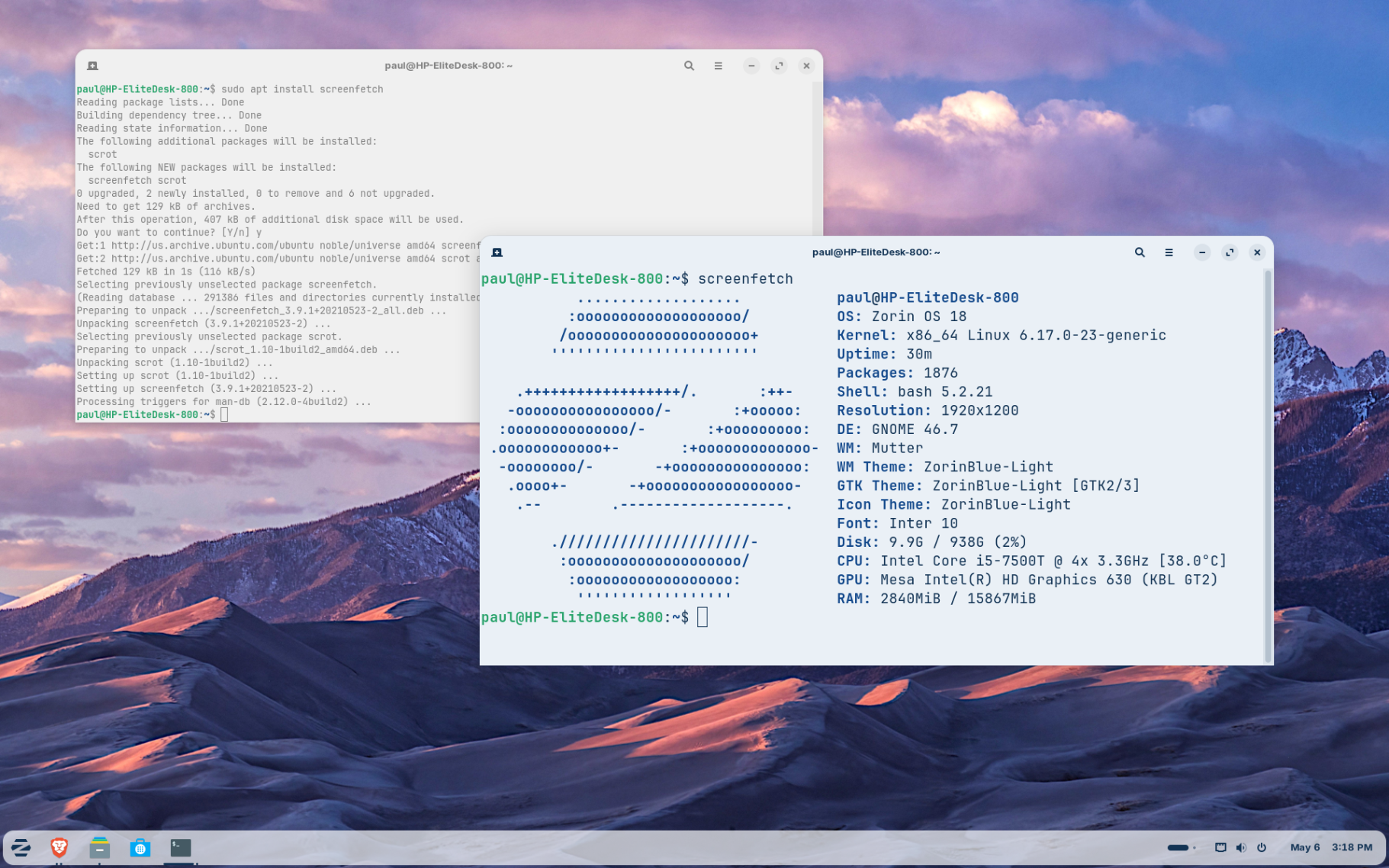This screenshot has width=1389, height=868.
Task: Open the Files manager from taskbar
Action: coord(99,847)
